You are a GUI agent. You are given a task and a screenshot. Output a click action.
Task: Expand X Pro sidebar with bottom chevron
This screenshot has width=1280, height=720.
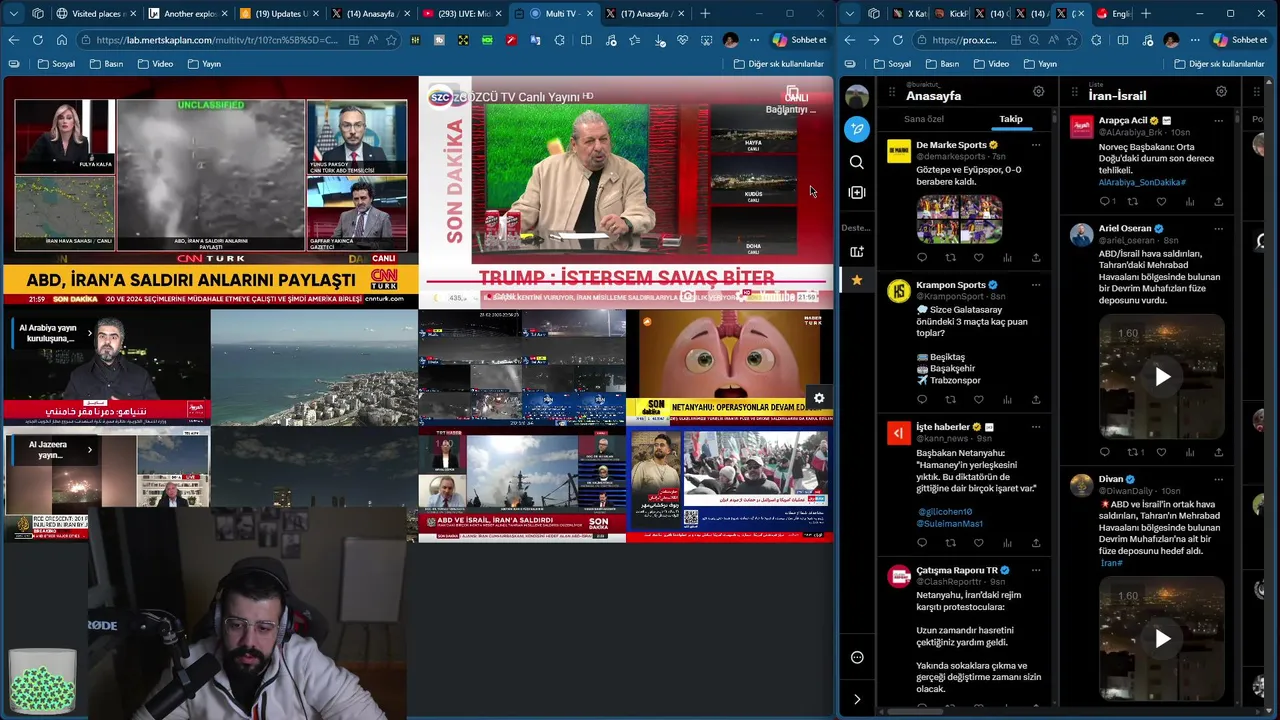click(x=857, y=699)
